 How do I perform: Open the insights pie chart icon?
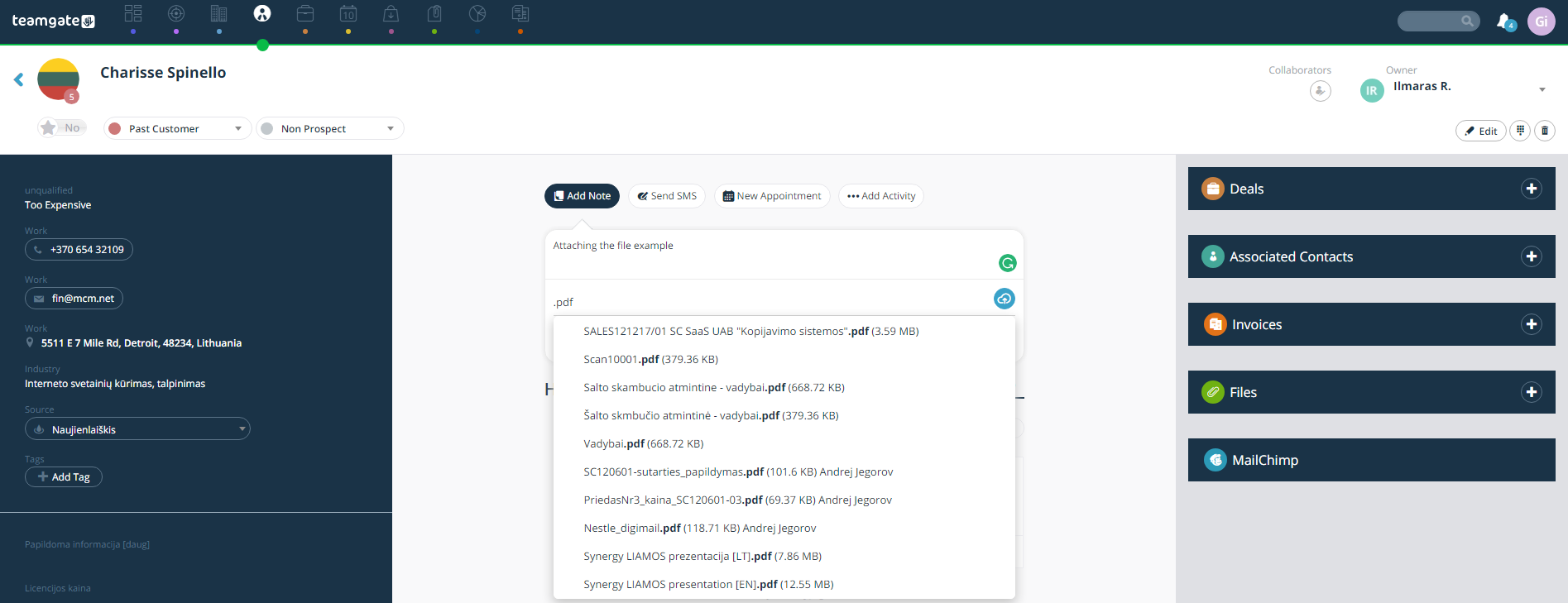(477, 14)
